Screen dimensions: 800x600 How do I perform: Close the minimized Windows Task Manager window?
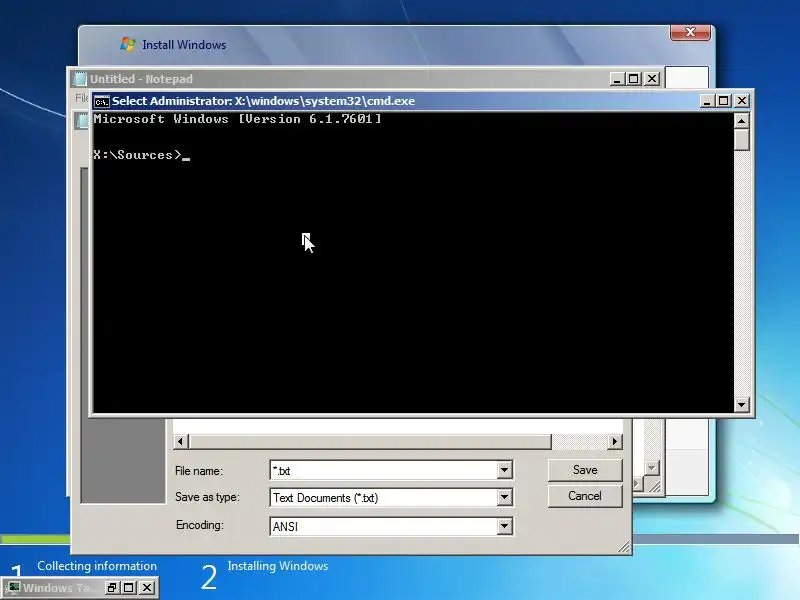[x=147, y=588]
